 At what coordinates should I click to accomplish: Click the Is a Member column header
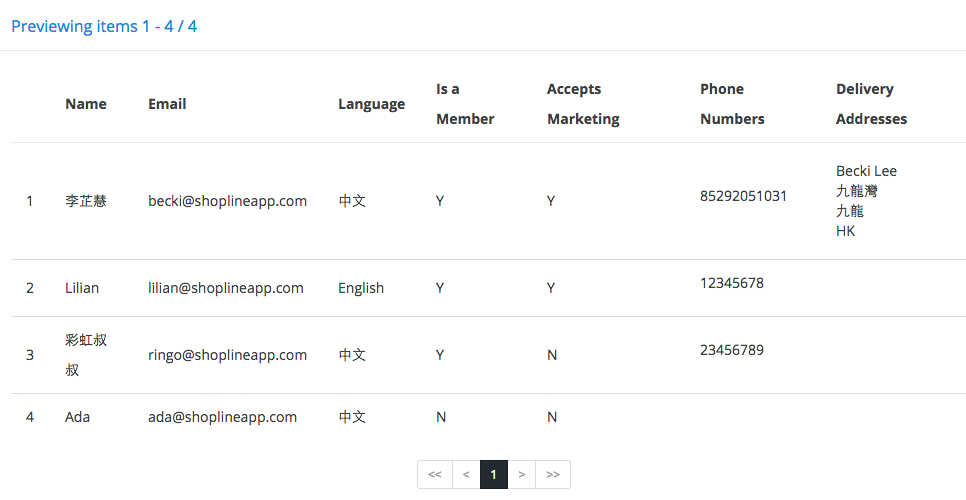coord(465,104)
